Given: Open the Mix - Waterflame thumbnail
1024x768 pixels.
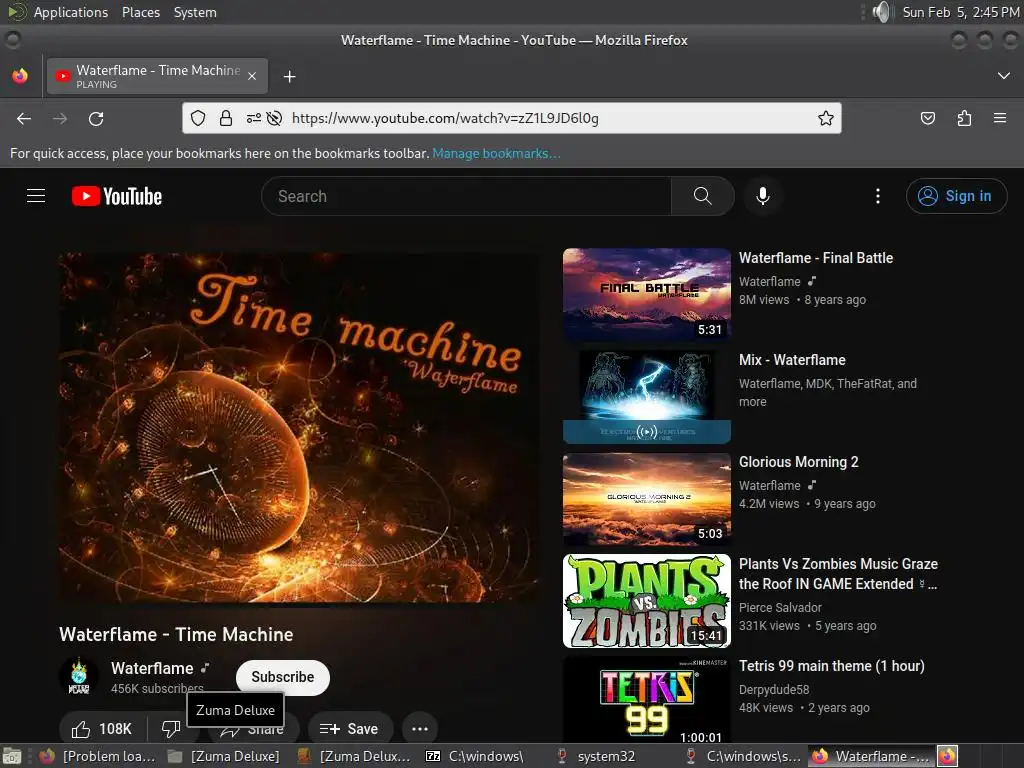Looking at the screenshot, I should (x=647, y=397).
